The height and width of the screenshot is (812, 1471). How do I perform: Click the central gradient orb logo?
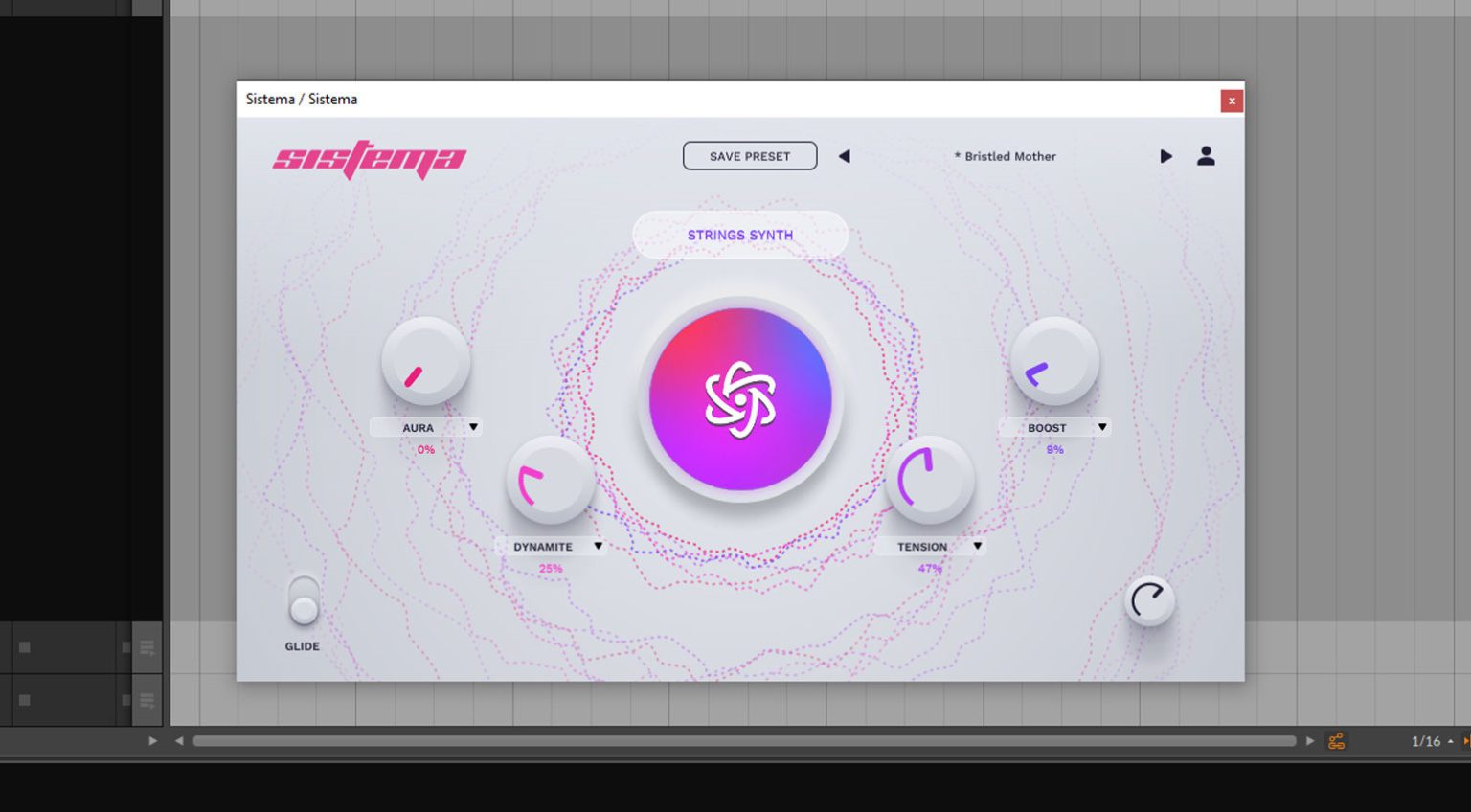coord(740,399)
